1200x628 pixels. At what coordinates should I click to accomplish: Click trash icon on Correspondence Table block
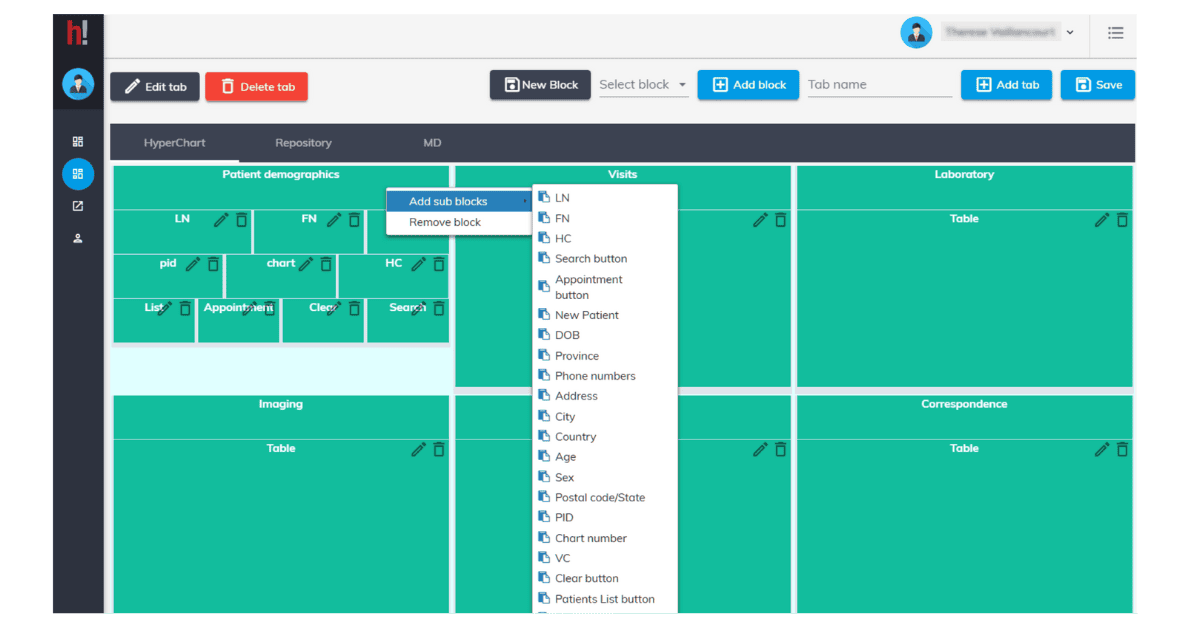pyautogui.click(x=1122, y=450)
